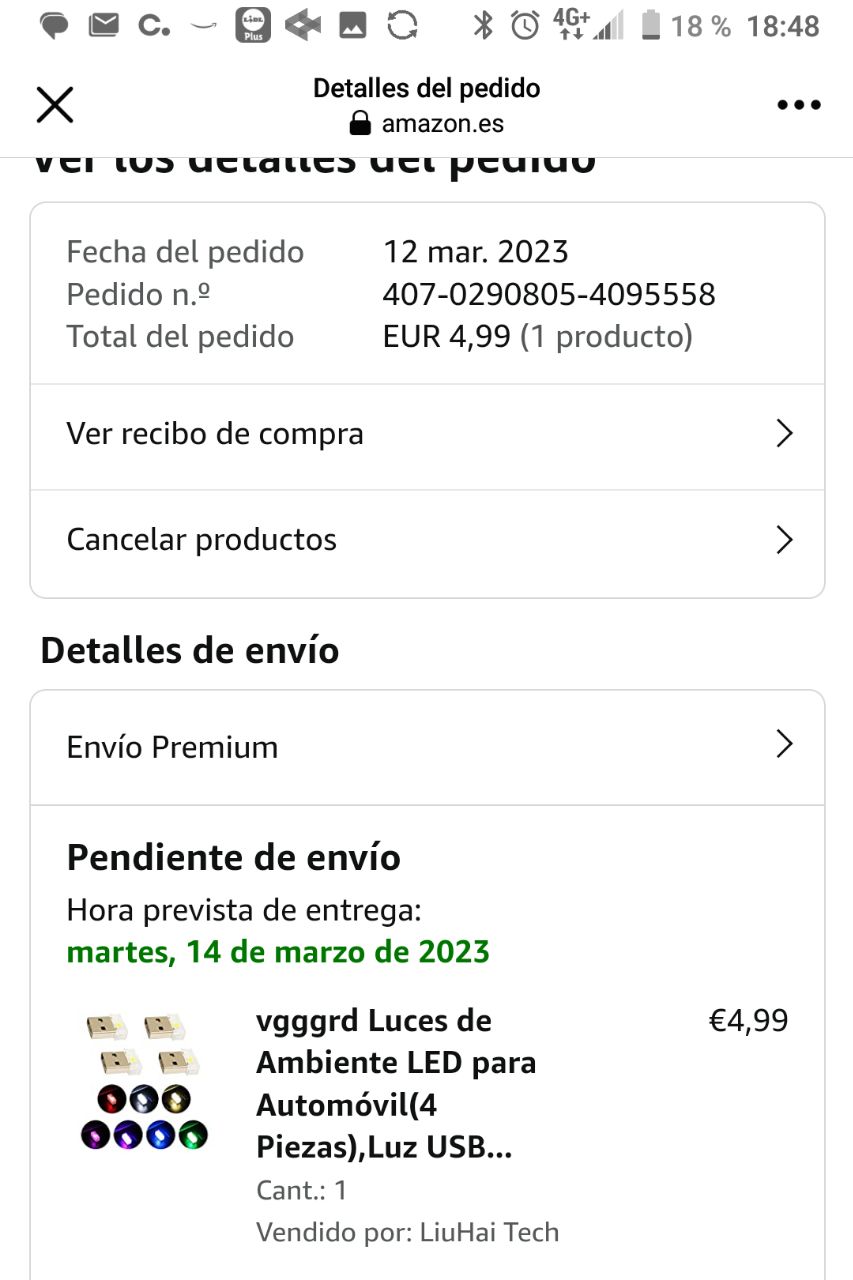Tap the Bluetooth status icon
The height and width of the screenshot is (1280, 853).
coord(483,25)
